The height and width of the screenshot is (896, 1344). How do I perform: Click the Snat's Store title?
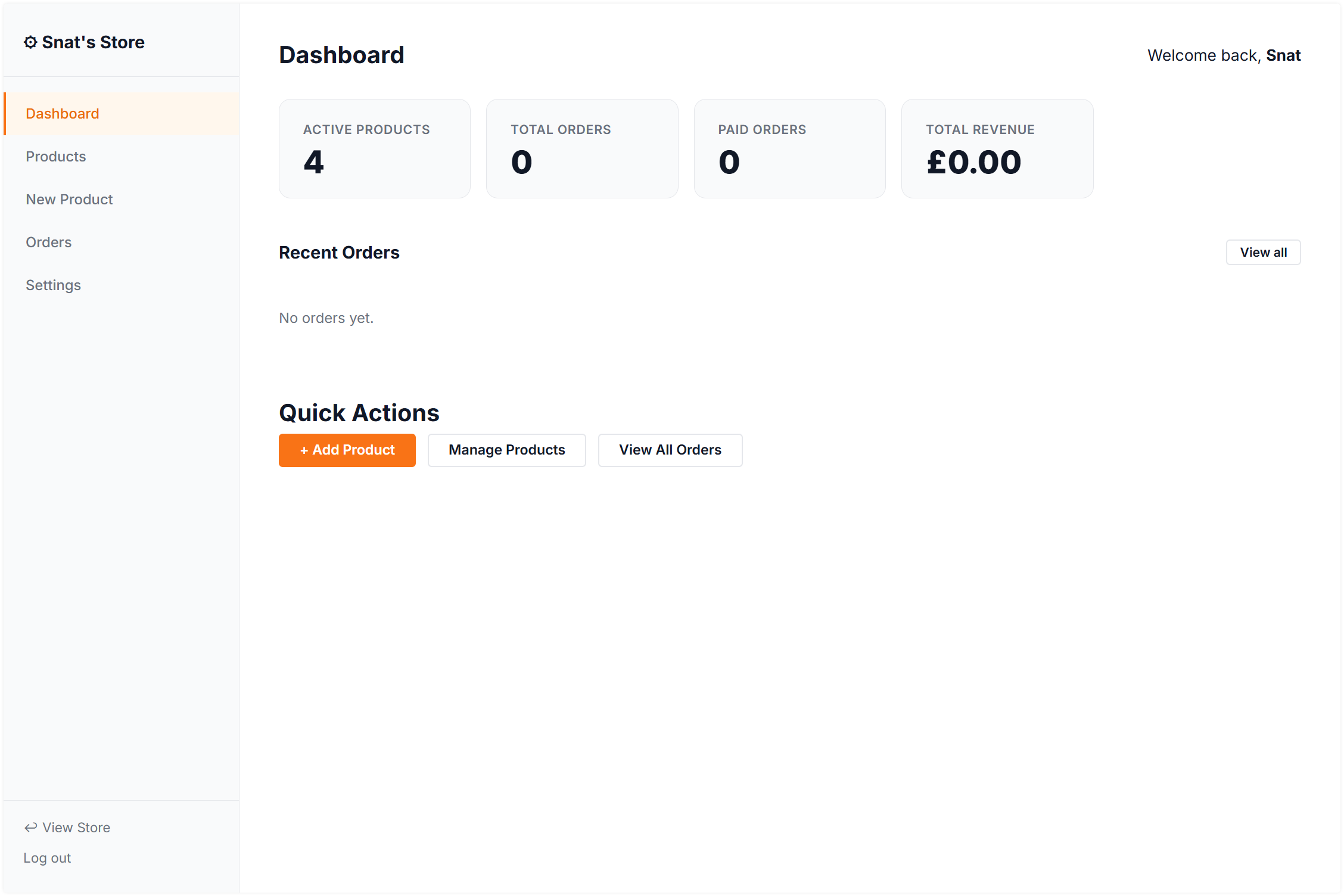click(x=93, y=42)
